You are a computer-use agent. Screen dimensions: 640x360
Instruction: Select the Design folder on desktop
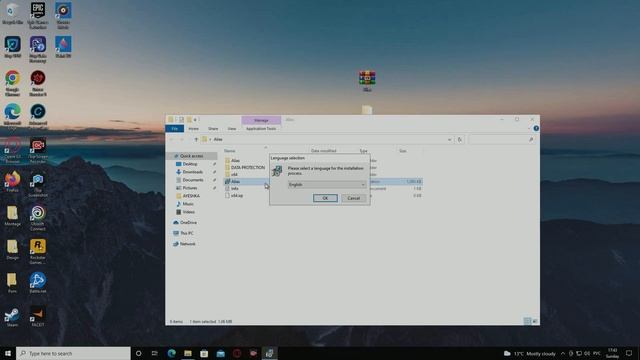(x=12, y=249)
